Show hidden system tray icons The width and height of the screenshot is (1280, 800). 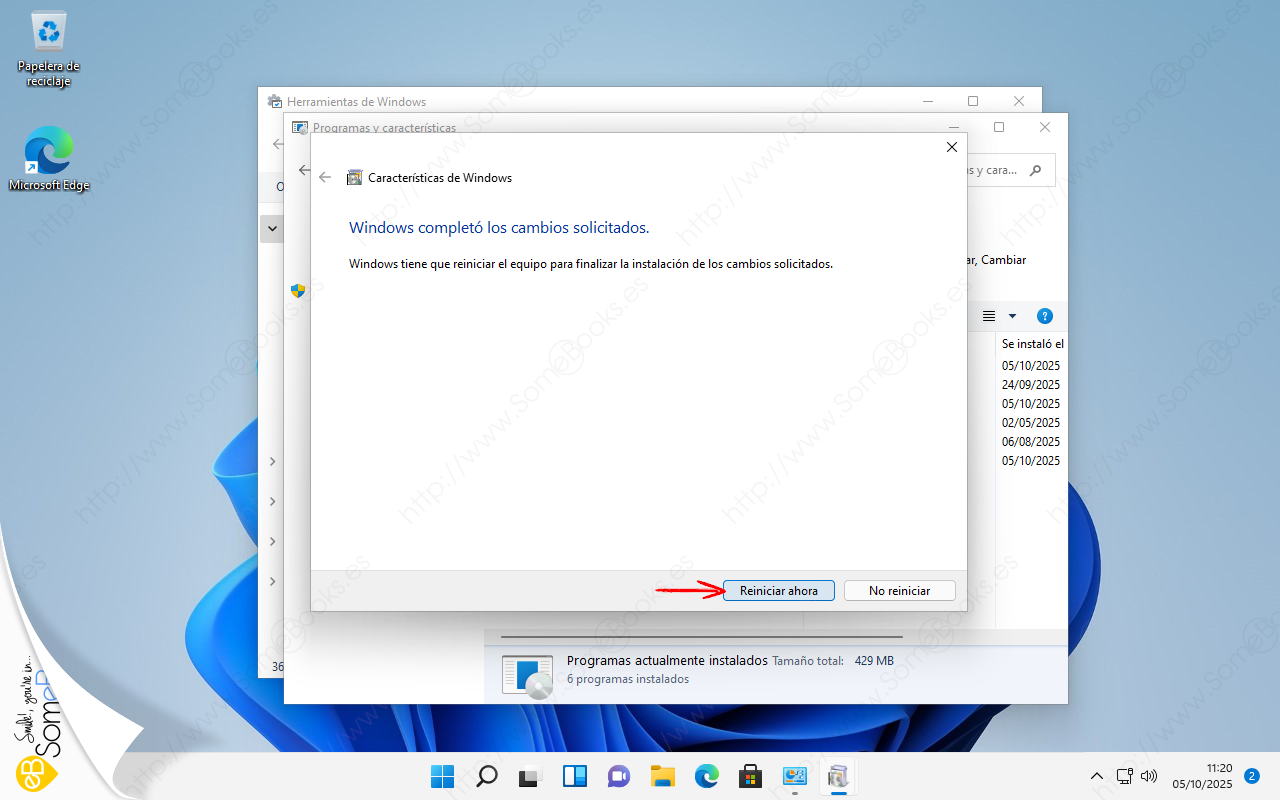pos(1097,776)
